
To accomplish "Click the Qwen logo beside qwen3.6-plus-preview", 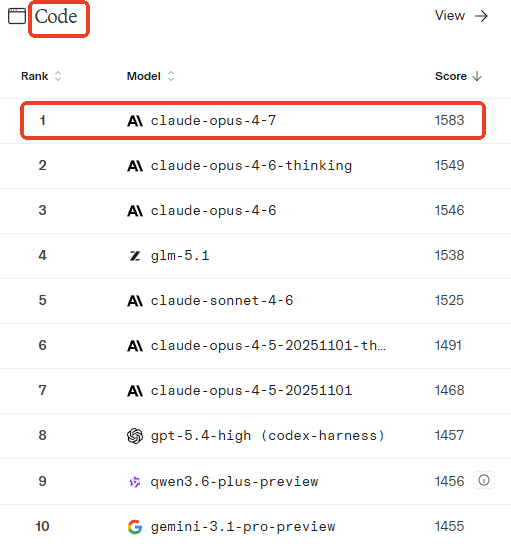I will [x=135, y=482].
